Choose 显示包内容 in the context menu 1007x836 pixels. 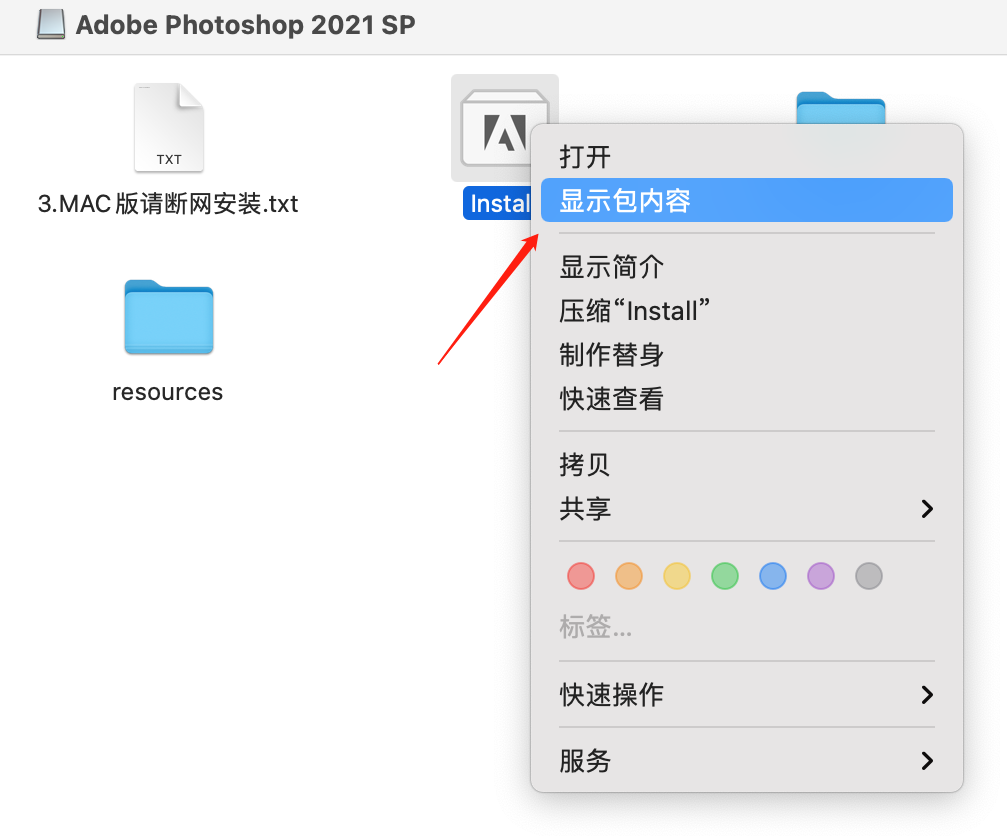tap(746, 200)
